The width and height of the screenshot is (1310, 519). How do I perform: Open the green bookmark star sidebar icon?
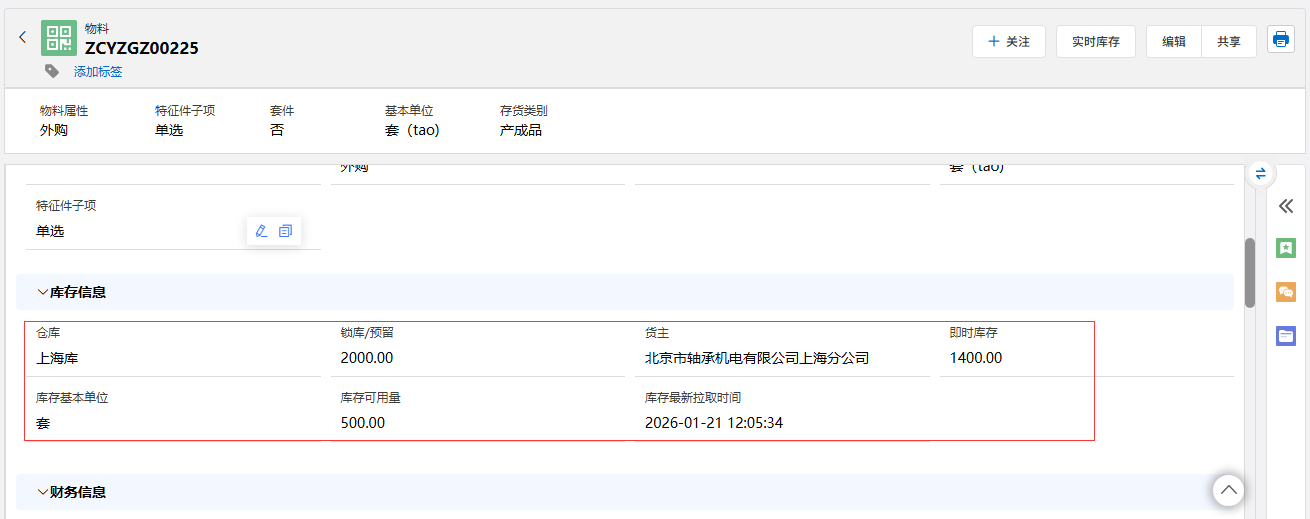pos(1286,248)
